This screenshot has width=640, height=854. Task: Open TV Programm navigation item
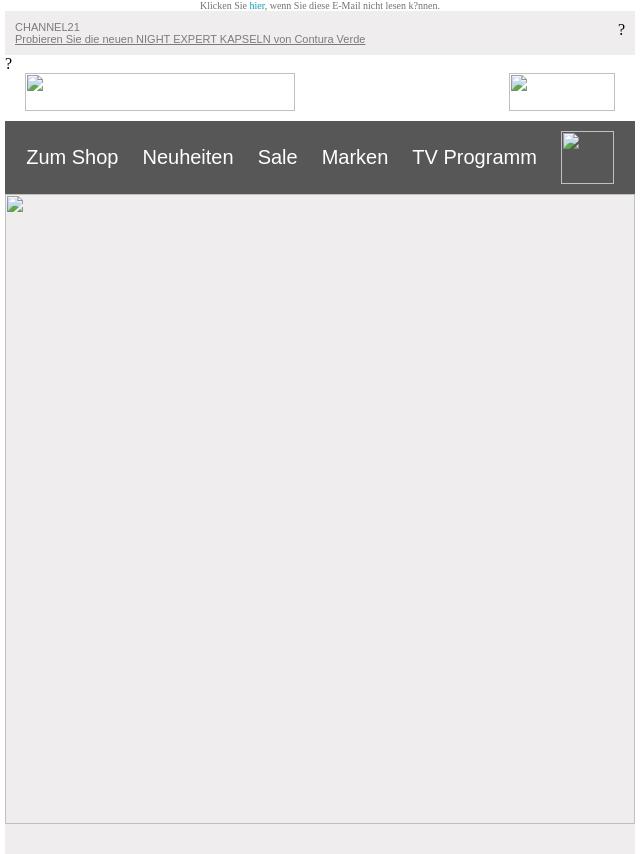click(474, 157)
